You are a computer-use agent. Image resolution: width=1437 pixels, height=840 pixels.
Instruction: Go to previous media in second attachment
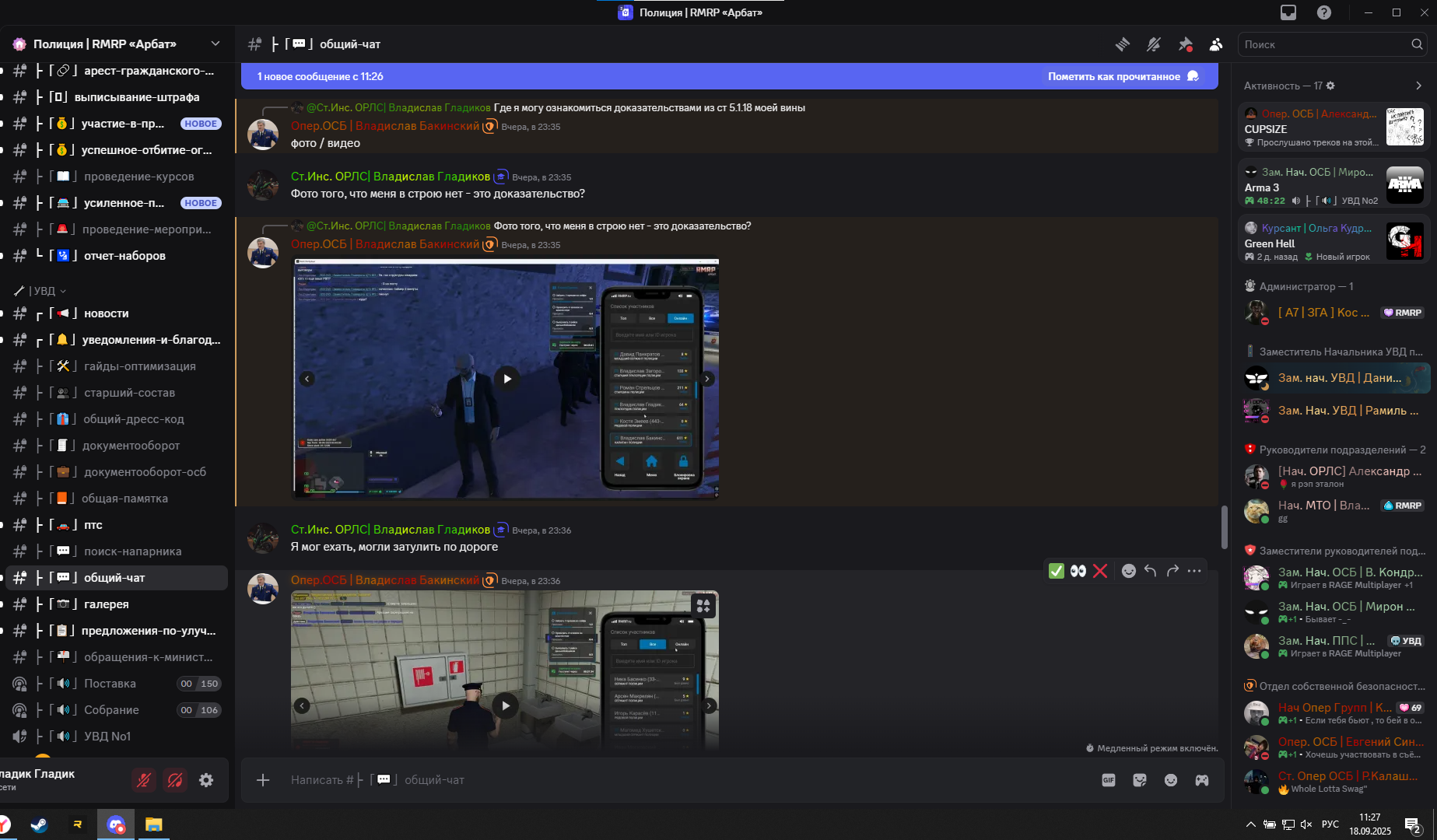pyautogui.click(x=302, y=705)
